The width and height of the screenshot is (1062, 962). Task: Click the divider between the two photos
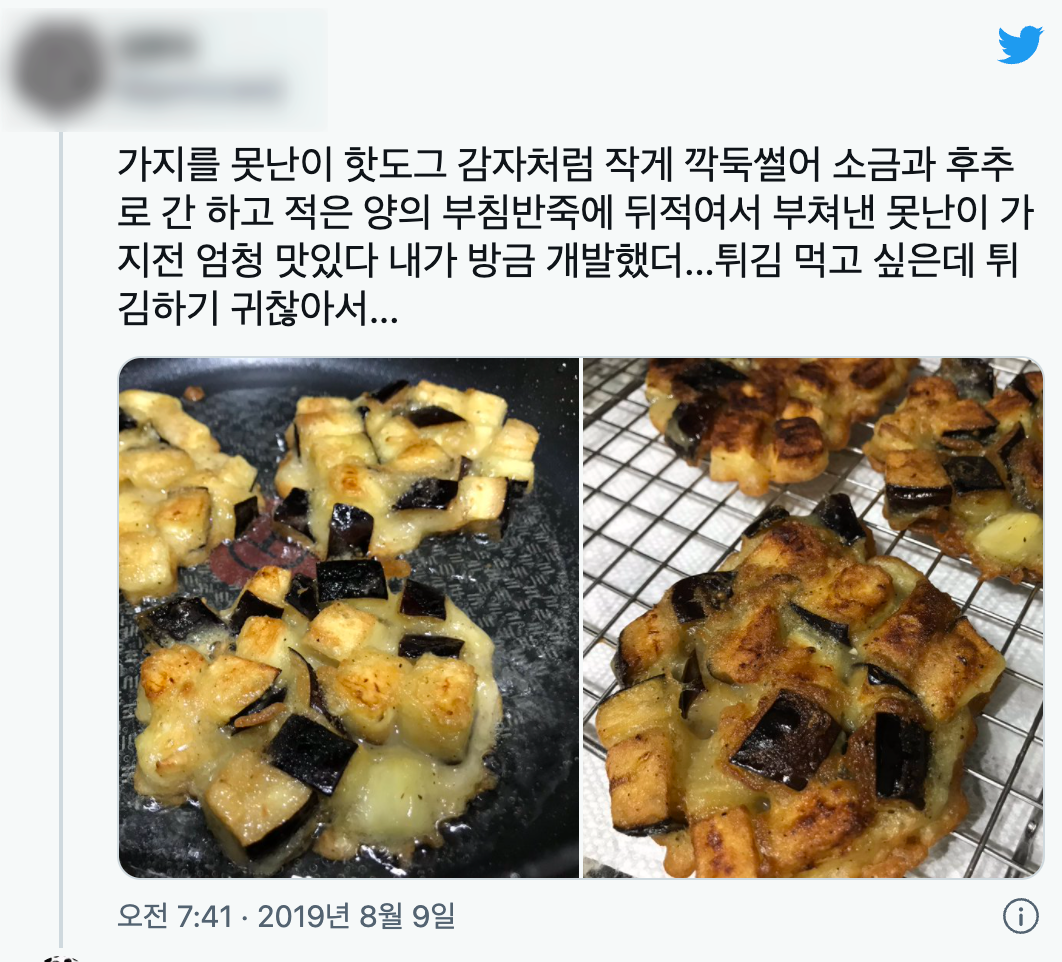click(581, 618)
